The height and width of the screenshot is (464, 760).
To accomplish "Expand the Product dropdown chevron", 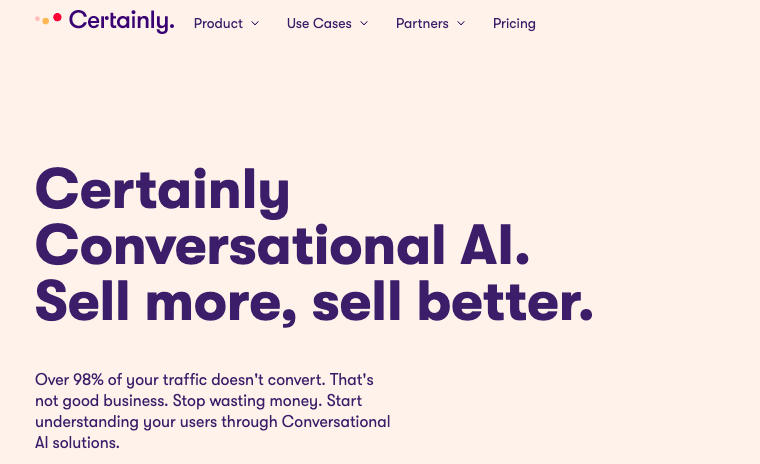I will pyautogui.click(x=255, y=23).
